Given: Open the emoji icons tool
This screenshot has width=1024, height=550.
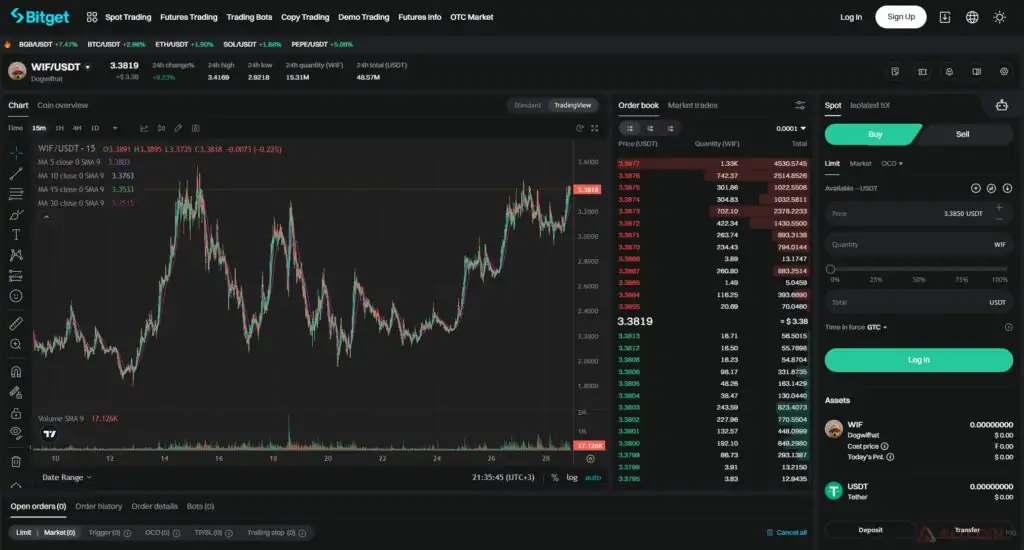Looking at the screenshot, I should 16,296.
